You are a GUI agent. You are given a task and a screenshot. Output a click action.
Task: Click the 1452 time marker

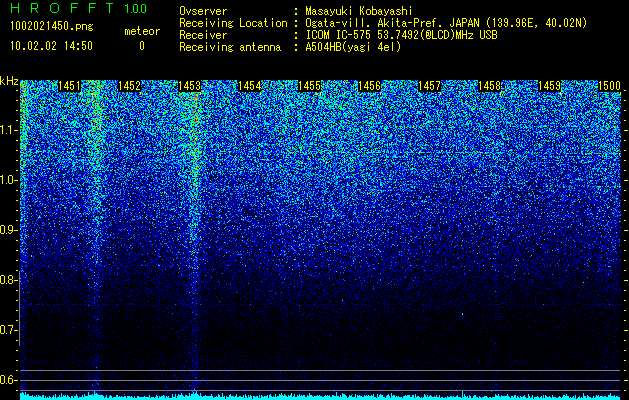(x=130, y=86)
